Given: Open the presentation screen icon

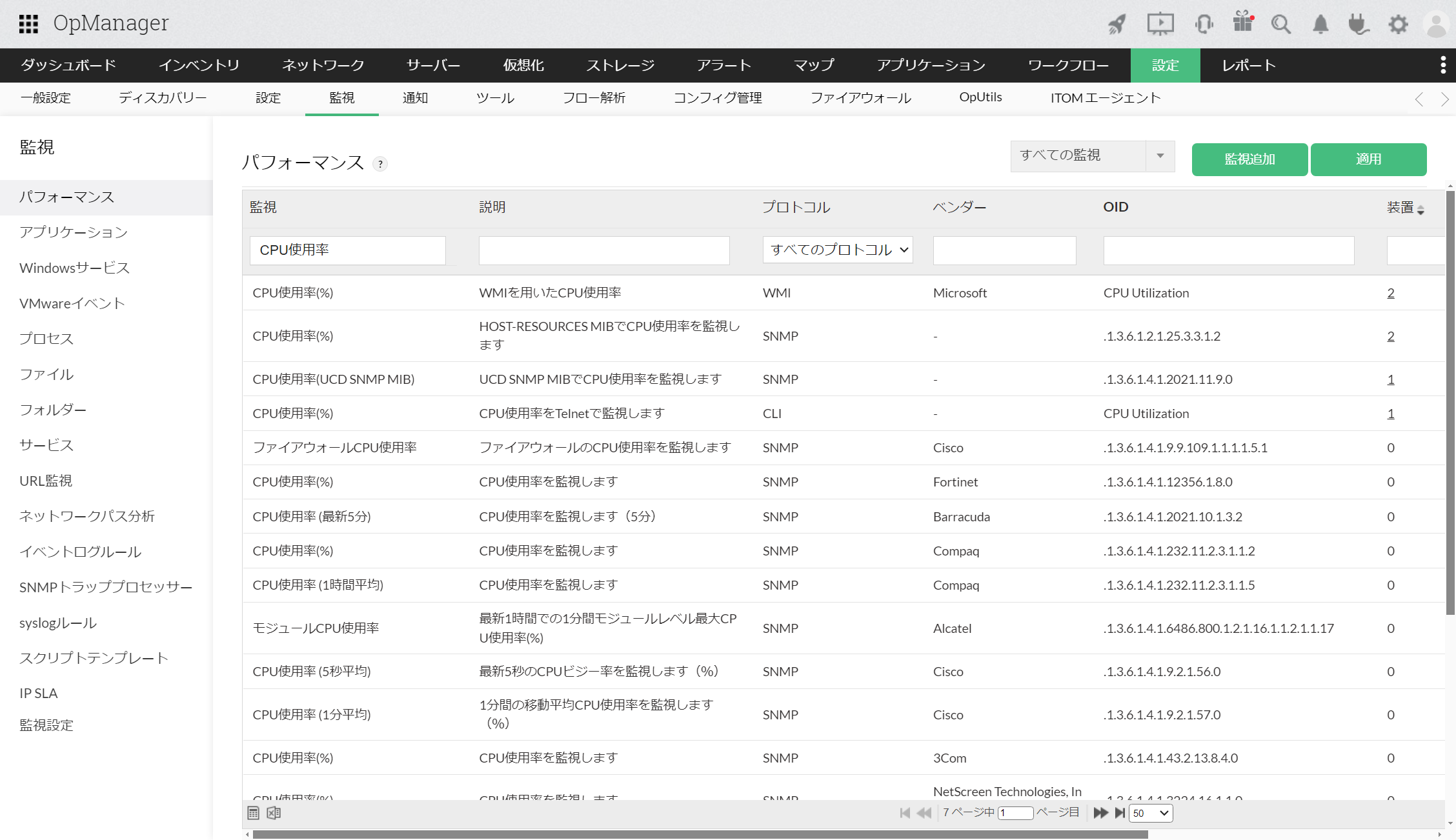Looking at the screenshot, I should 1160,25.
